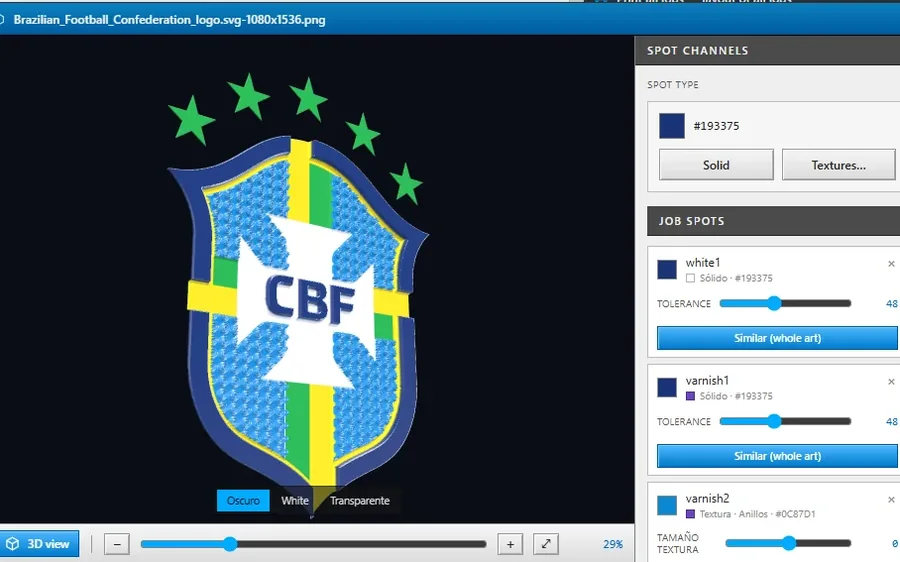Click the 29% zoom value
The height and width of the screenshot is (562, 900).
point(612,544)
